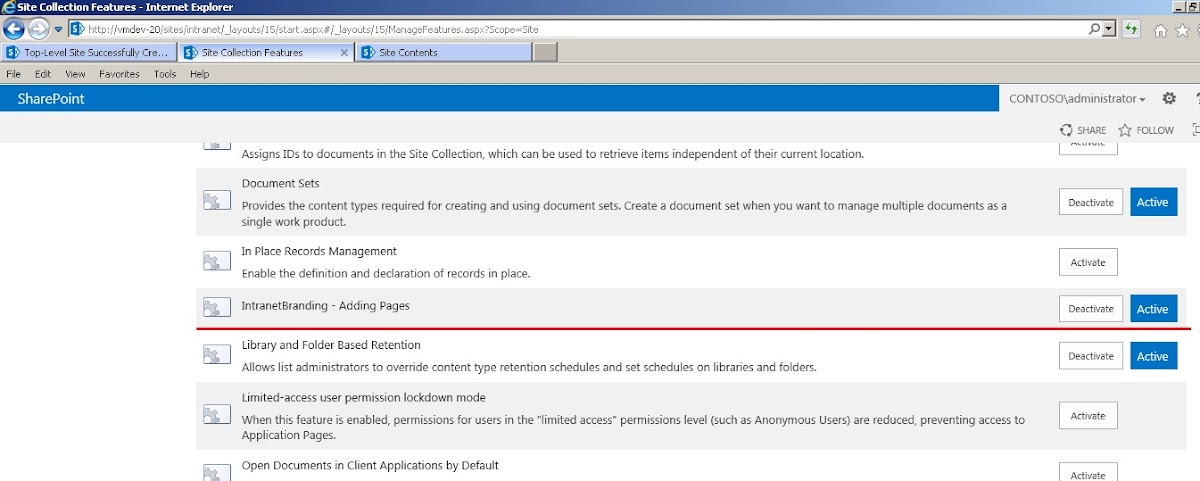Click Active badge for Library Retention
This screenshot has height=481, width=1200.
pyautogui.click(x=1152, y=356)
